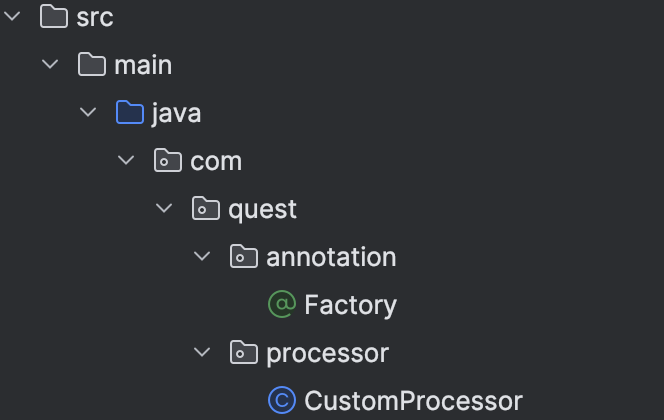Click the com package icon
The image size is (664, 420).
tap(168, 161)
